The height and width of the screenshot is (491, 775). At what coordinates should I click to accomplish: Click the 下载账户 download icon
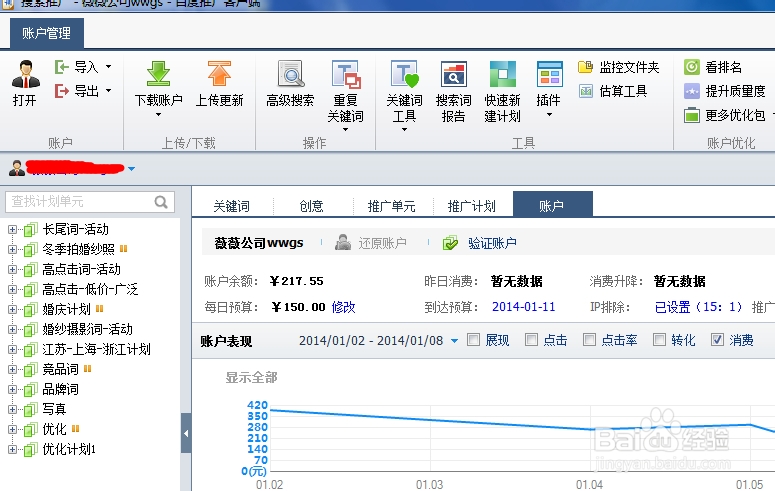pyautogui.click(x=158, y=73)
